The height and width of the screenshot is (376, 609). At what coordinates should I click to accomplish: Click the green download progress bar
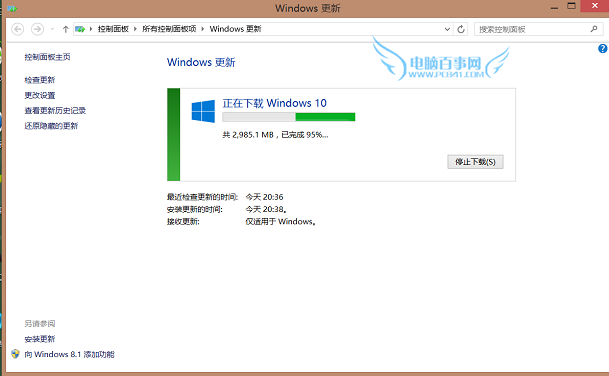[289, 117]
